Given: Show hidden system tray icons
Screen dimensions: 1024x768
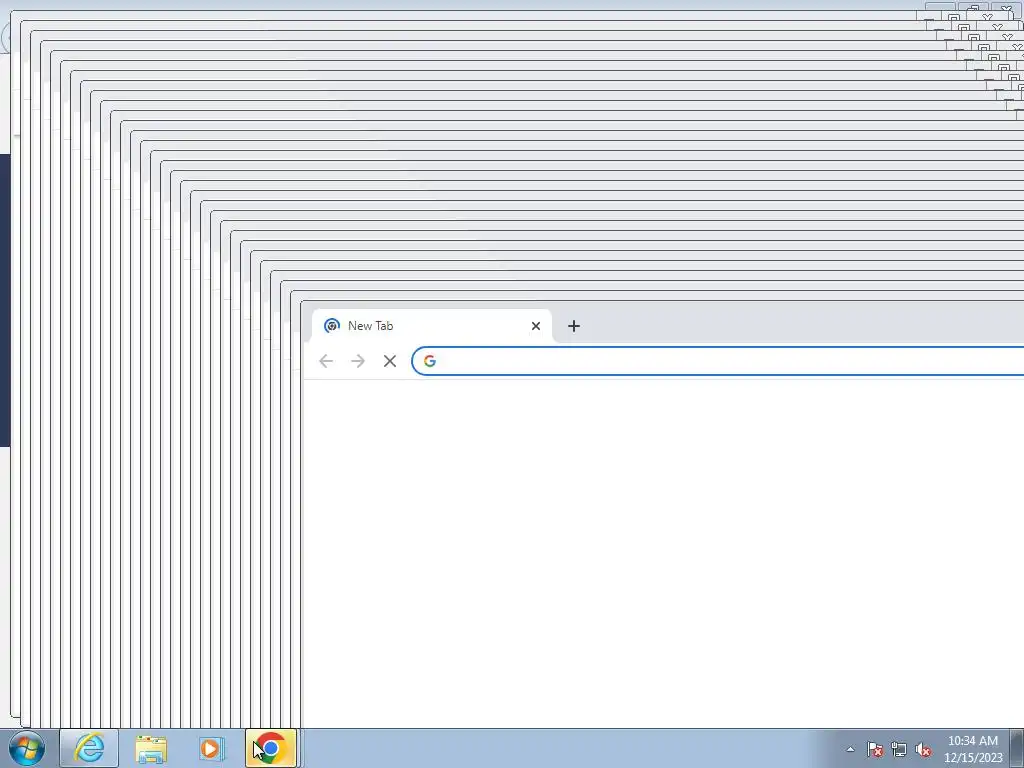Looking at the screenshot, I should click(x=850, y=749).
